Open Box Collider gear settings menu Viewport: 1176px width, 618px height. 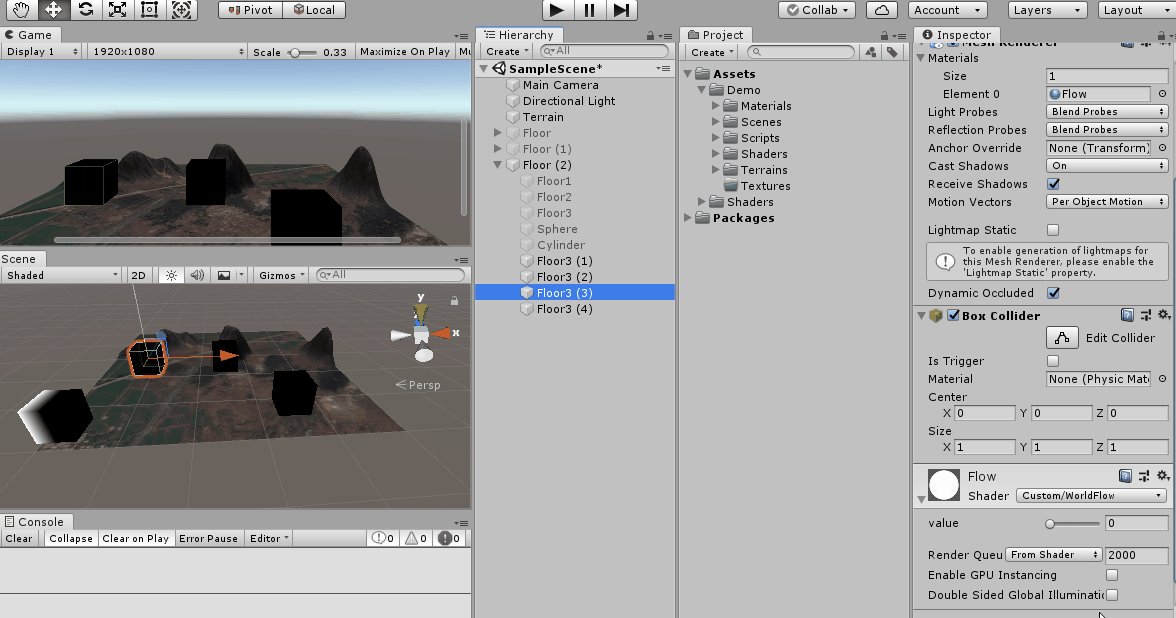click(1163, 316)
